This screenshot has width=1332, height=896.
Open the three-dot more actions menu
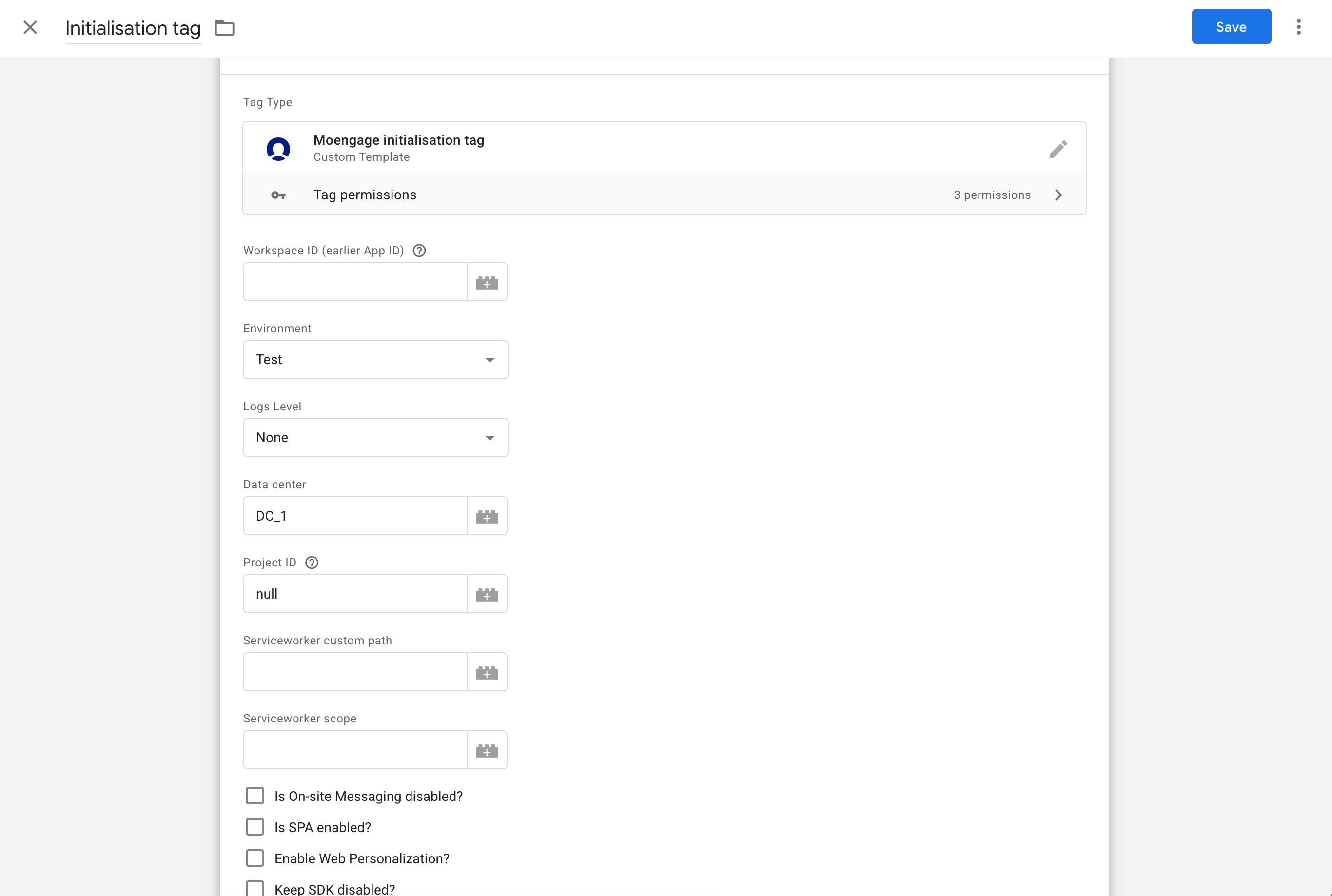coord(1299,27)
